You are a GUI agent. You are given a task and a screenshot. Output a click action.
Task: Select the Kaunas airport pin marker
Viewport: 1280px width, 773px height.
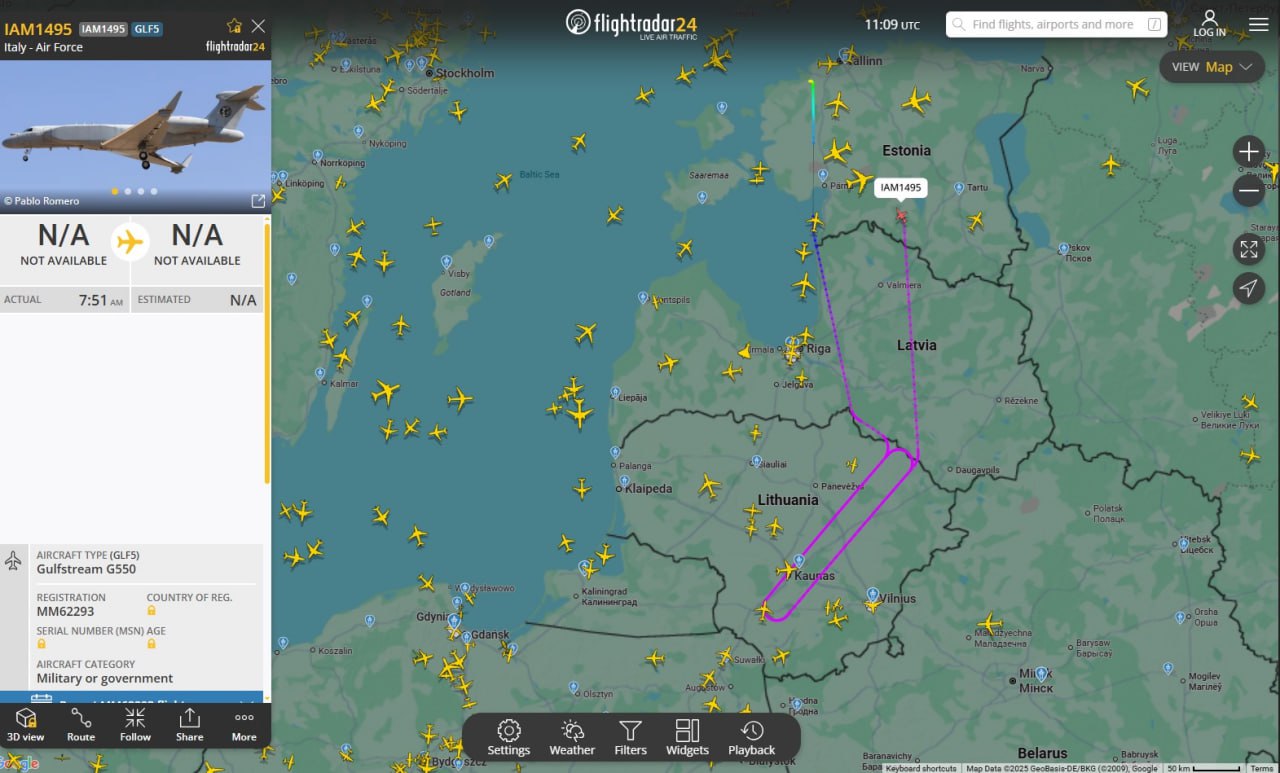[798, 560]
